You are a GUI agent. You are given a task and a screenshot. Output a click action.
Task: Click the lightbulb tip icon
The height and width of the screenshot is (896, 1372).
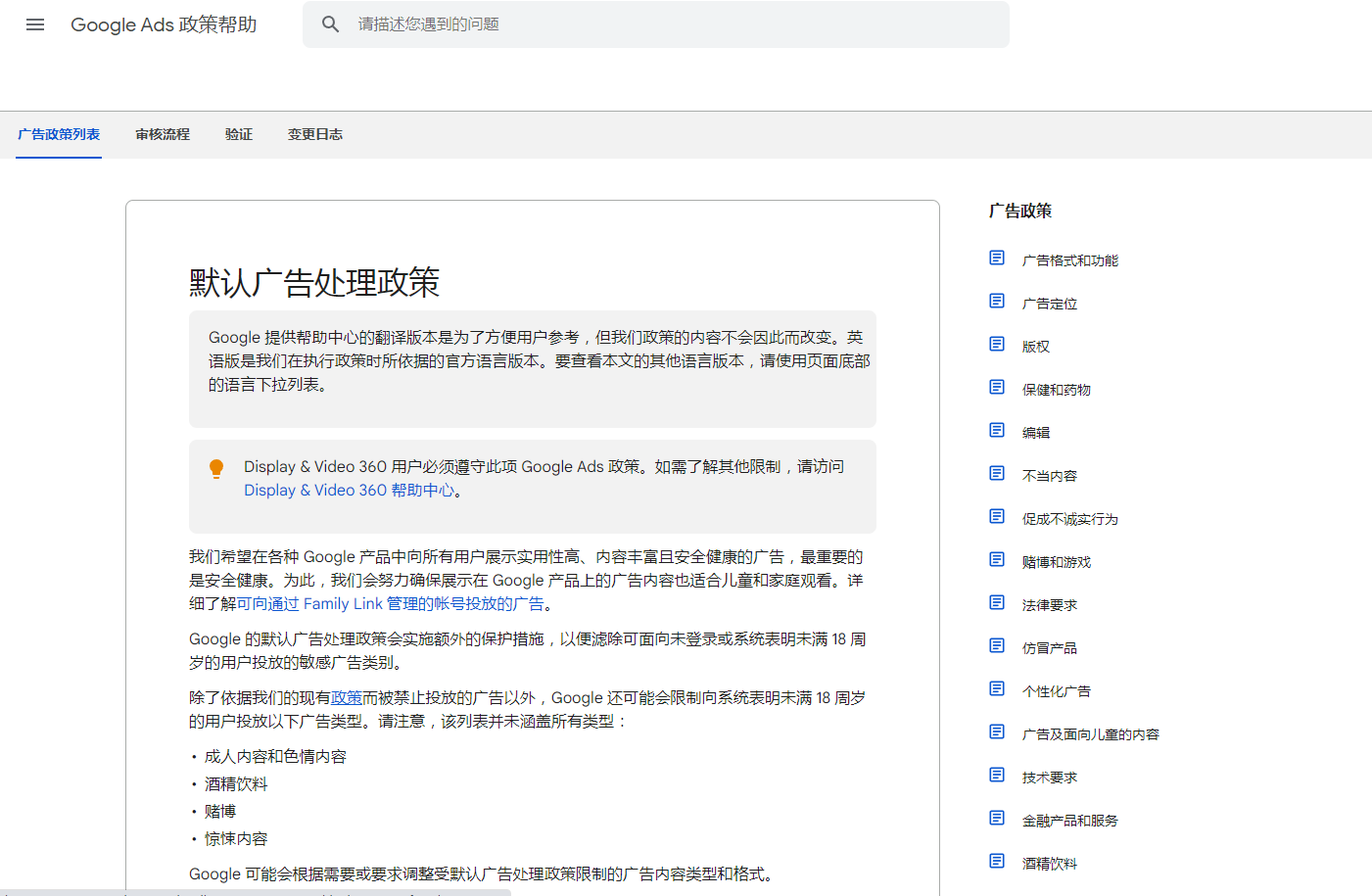[x=216, y=469]
